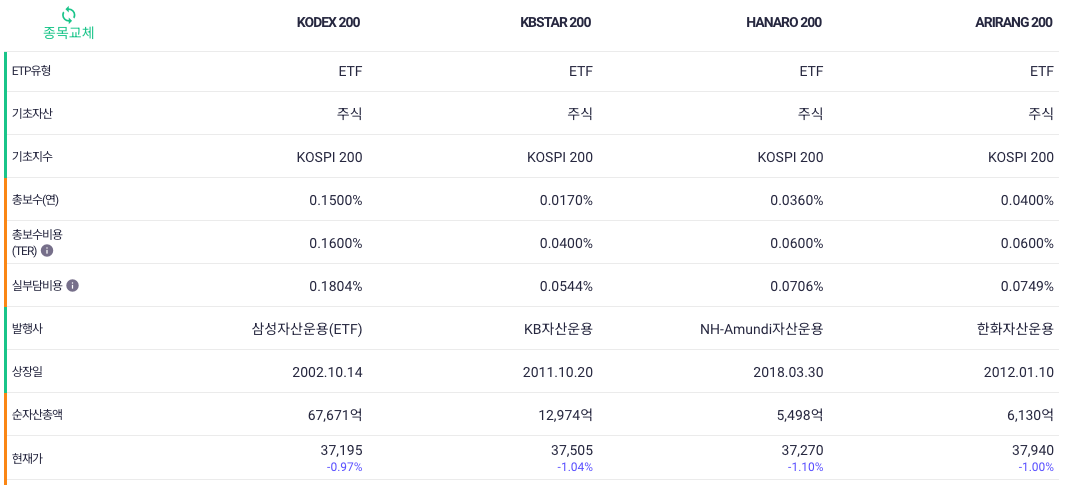Select the ARIRANG 200 column header
The image size is (1068, 485).
click(x=1014, y=22)
